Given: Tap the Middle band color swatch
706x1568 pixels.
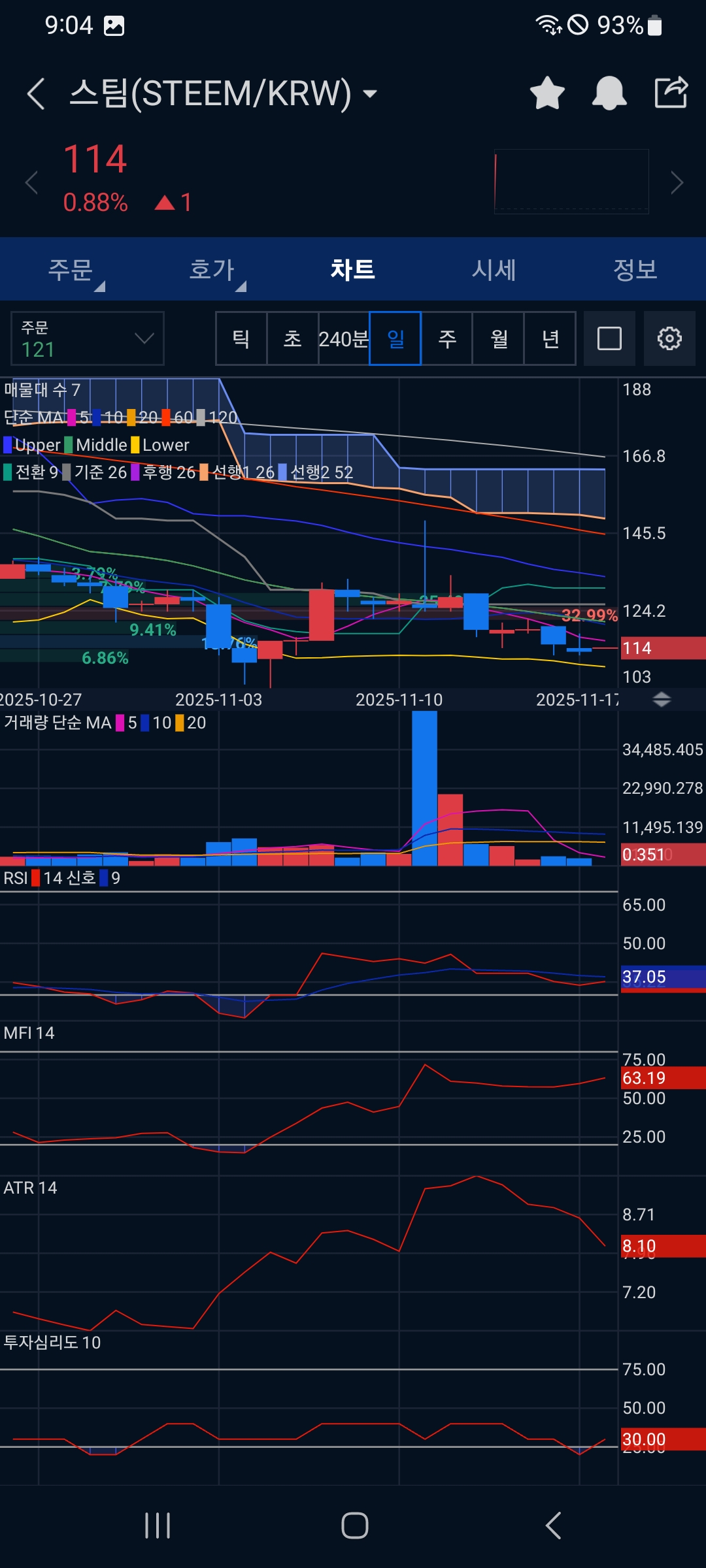Looking at the screenshot, I should [x=69, y=445].
